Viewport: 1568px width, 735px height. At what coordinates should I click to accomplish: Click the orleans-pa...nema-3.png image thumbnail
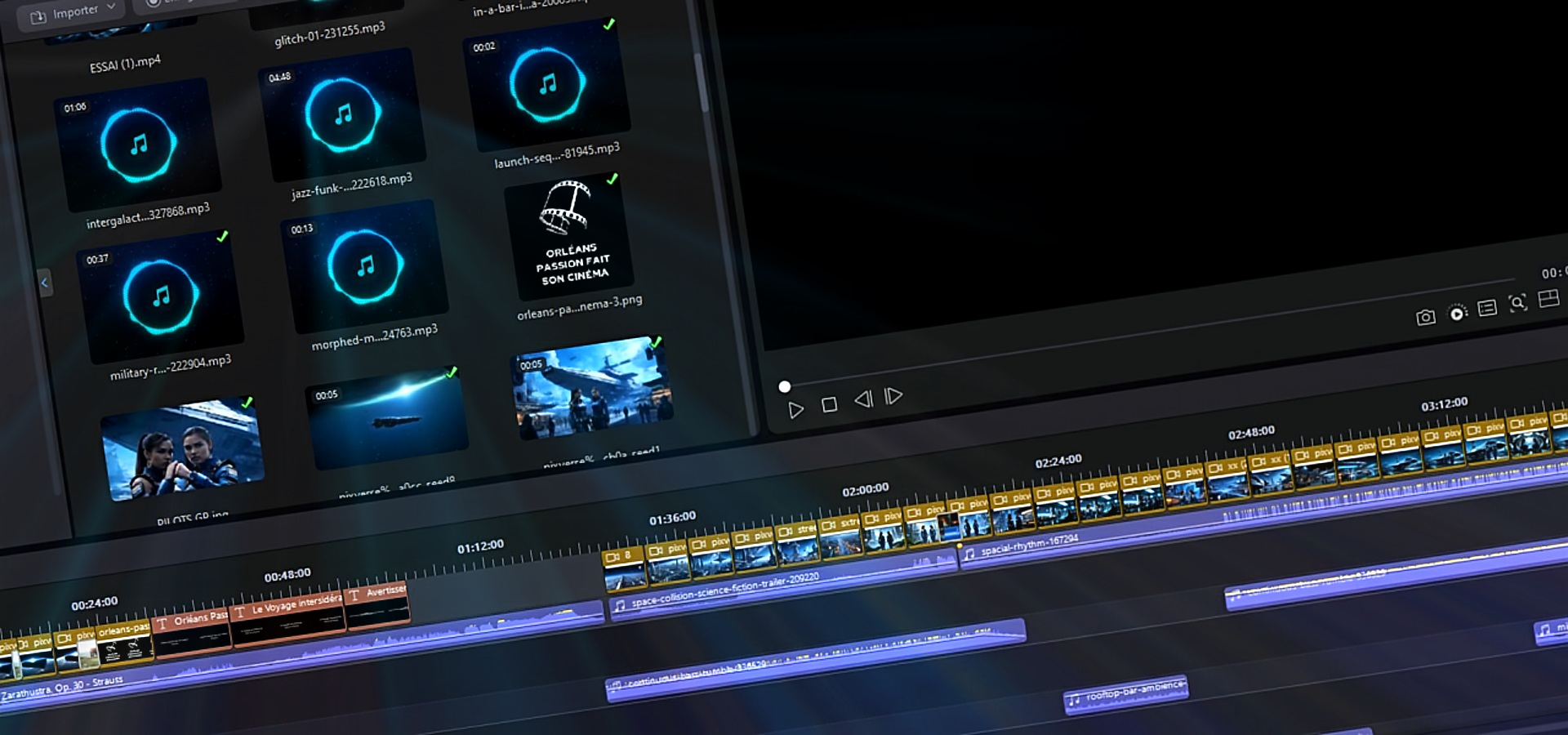570,235
